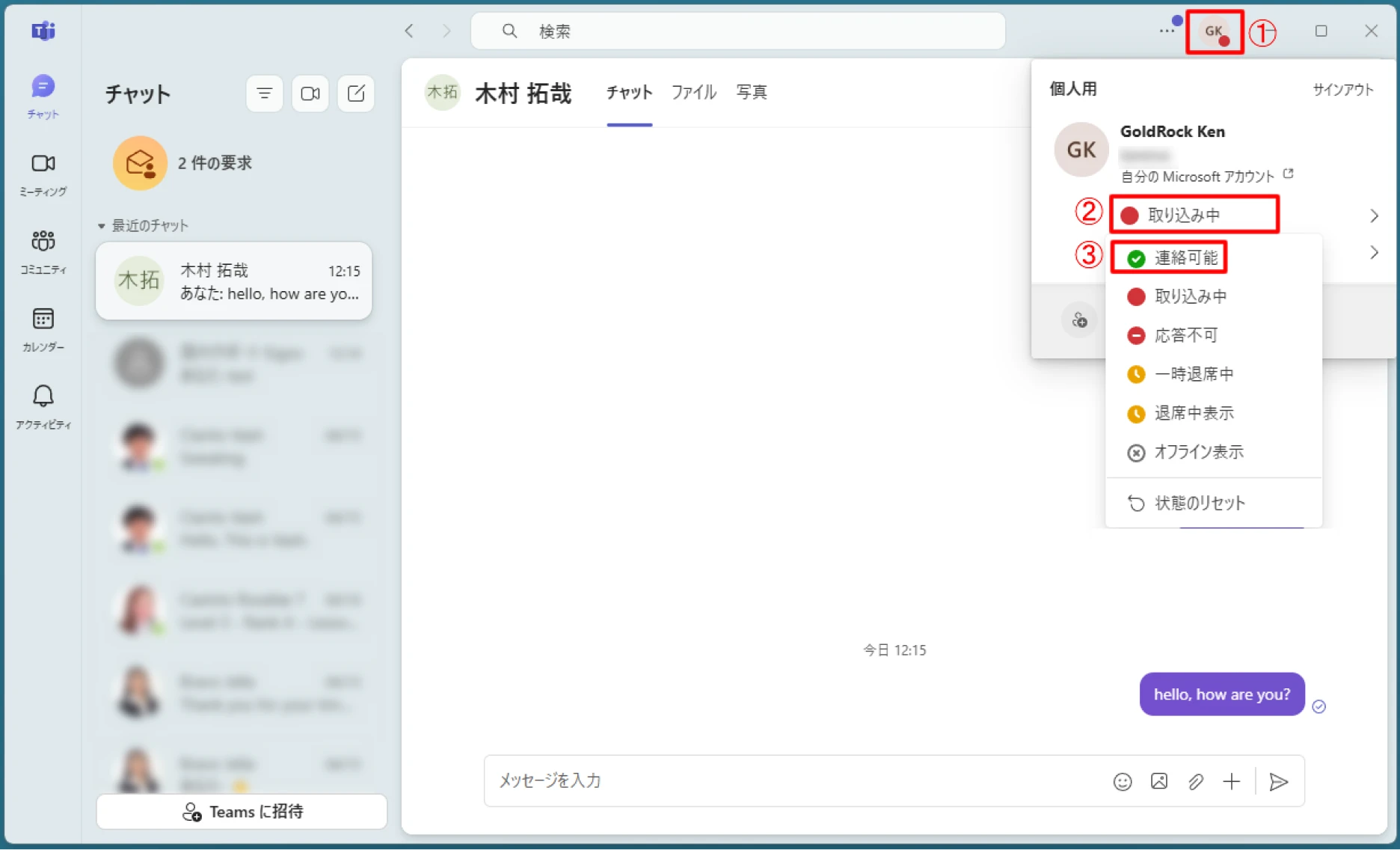Switch to the 写真 tab
Screen dimensions: 1400x850
tap(752, 92)
